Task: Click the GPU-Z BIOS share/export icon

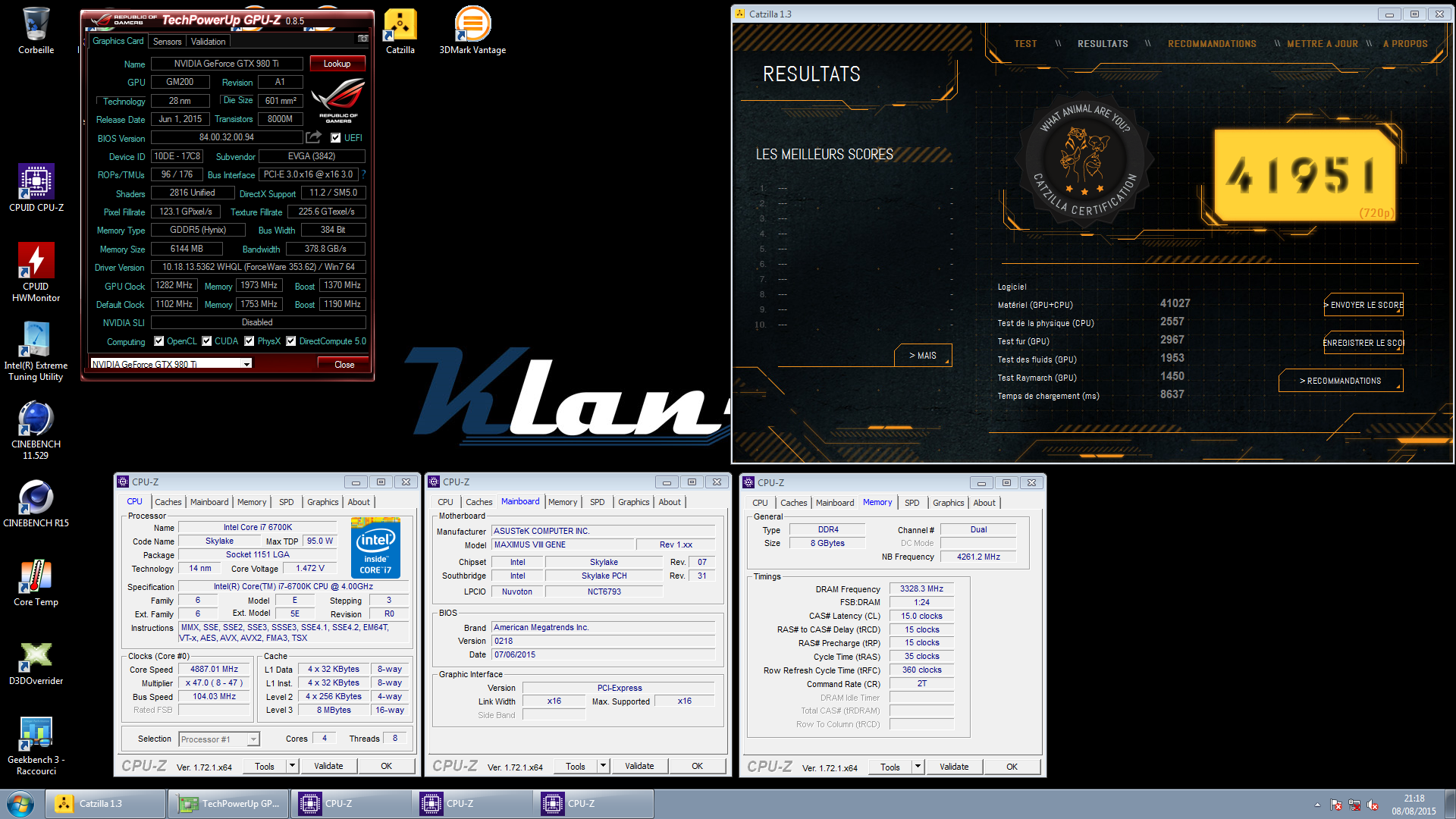Action: coord(313,137)
